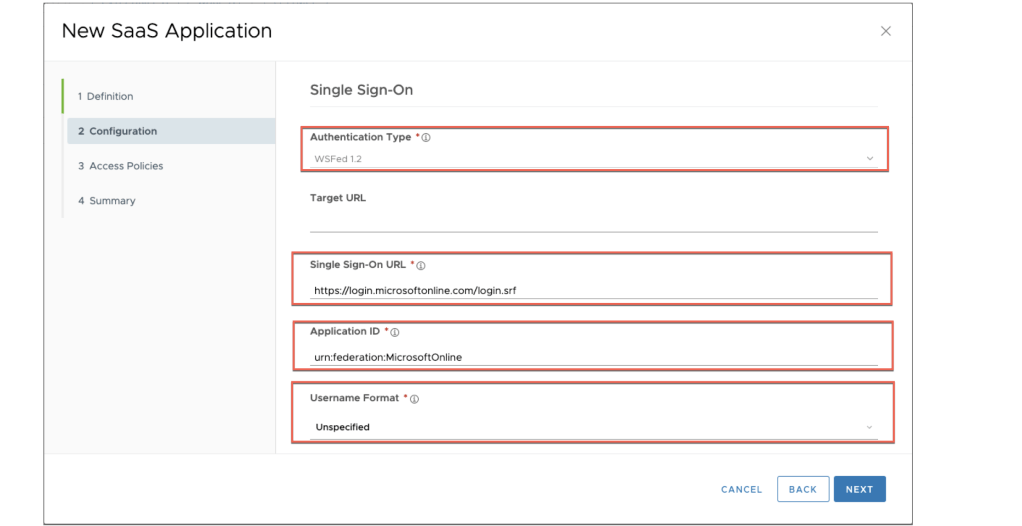
Task: Expand the Username Format dropdown chevron
Action: click(869, 427)
